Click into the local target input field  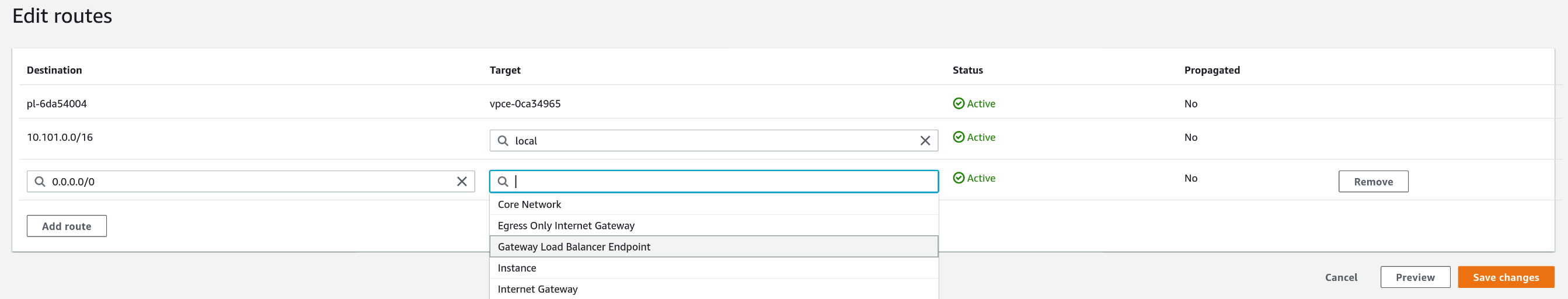click(x=712, y=141)
